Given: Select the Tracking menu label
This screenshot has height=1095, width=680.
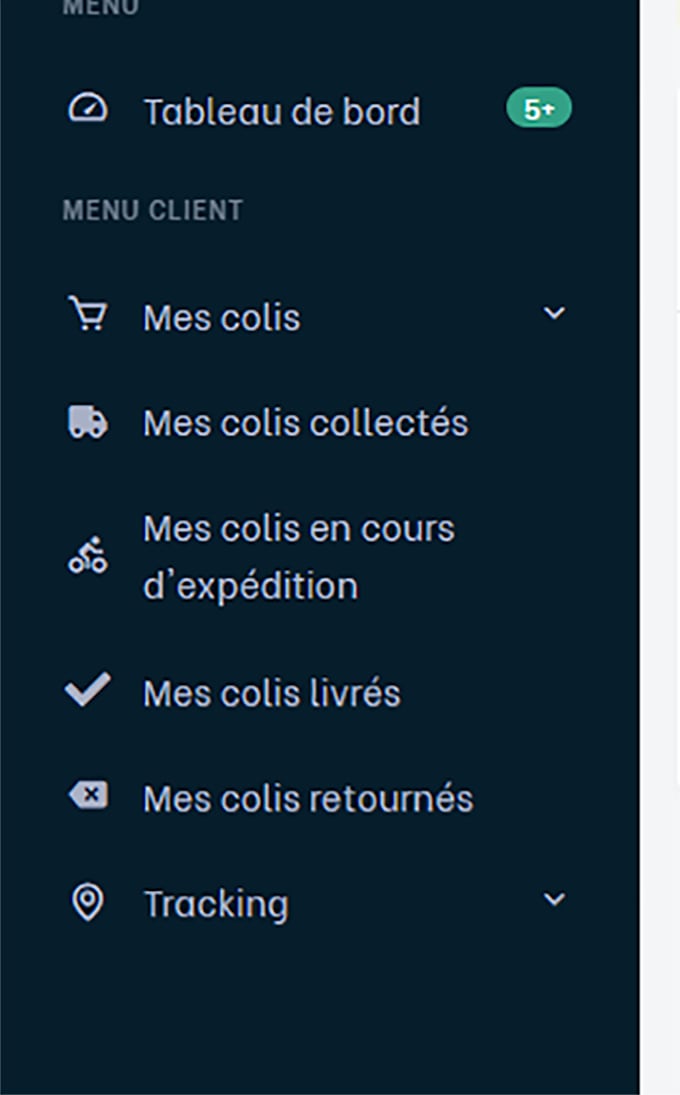Looking at the screenshot, I should pyautogui.click(x=216, y=904).
